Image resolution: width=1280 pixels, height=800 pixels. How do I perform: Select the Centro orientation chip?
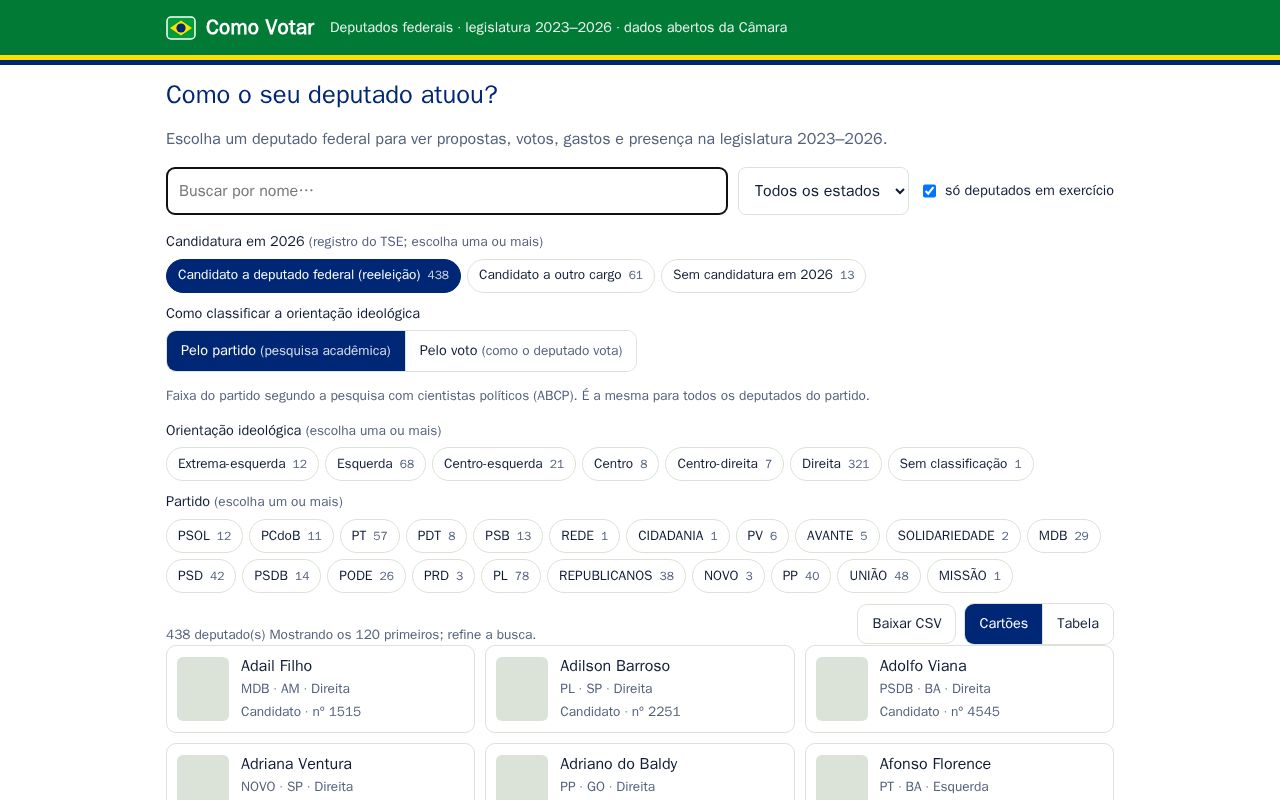tap(620, 464)
